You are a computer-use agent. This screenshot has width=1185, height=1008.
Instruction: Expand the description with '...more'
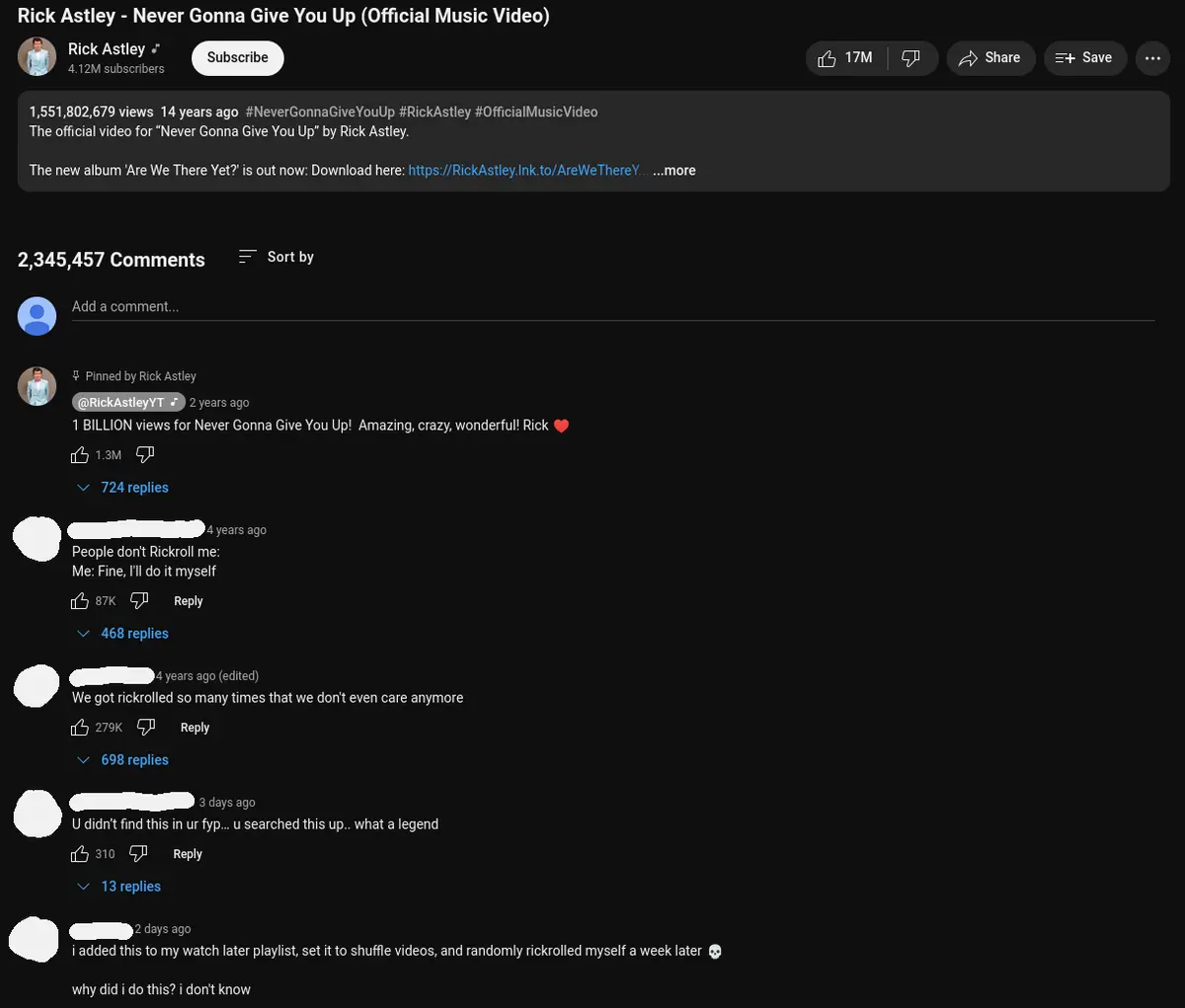(673, 170)
